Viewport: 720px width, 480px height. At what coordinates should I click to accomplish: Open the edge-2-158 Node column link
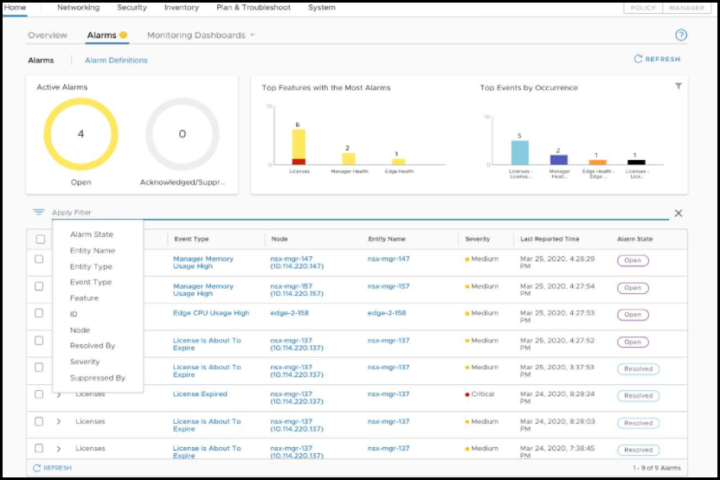pos(289,313)
